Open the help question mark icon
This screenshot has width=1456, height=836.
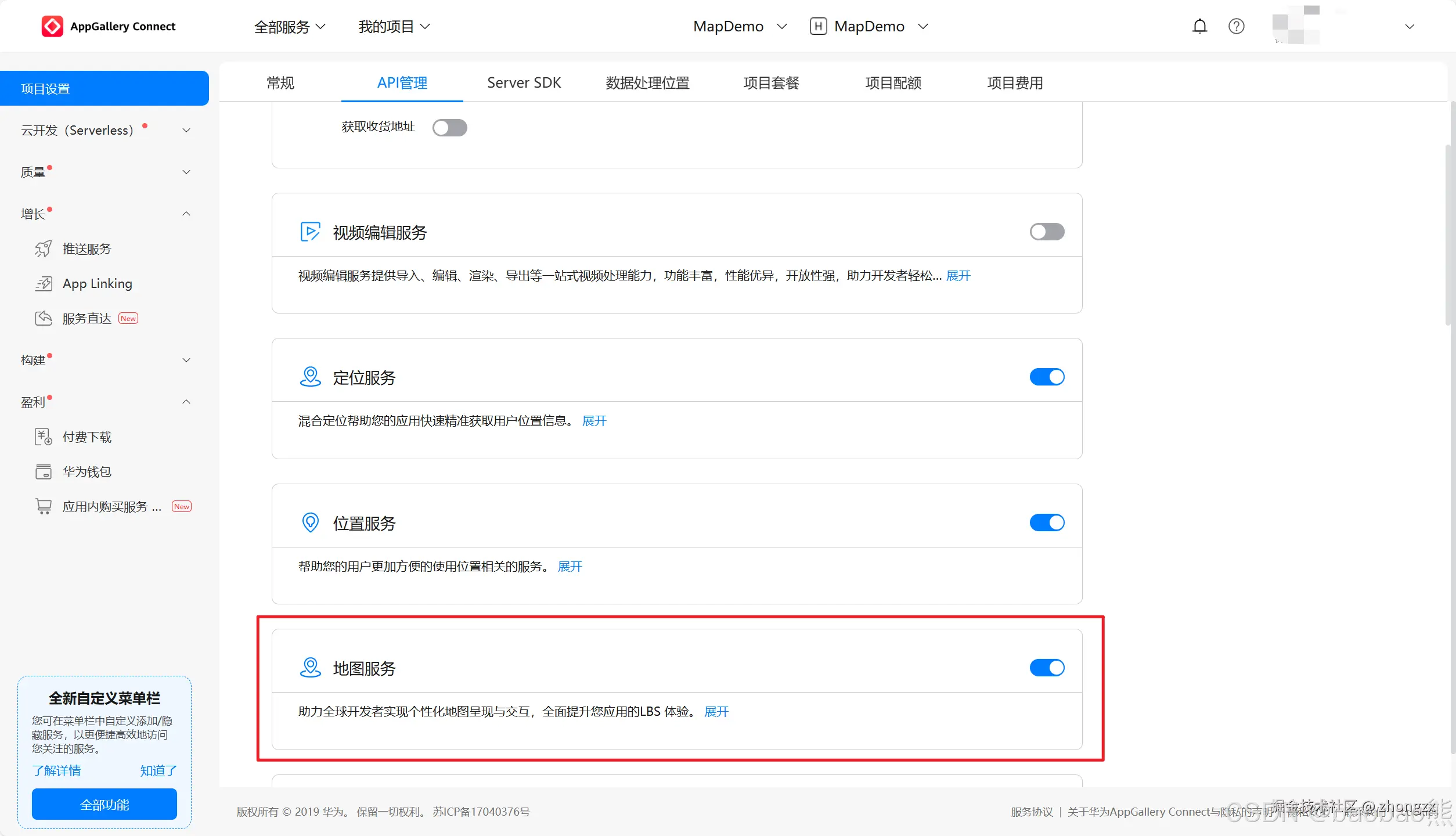click(x=1236, y=26)
